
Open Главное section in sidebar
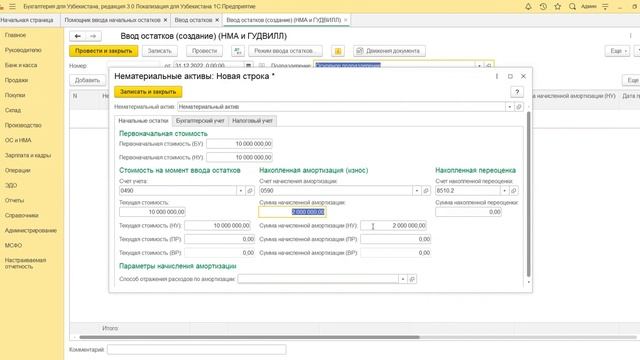16,35
